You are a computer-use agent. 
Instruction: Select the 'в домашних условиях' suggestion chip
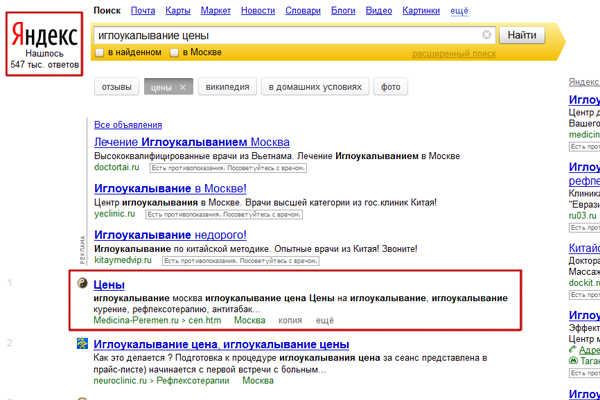click(315, 87)
